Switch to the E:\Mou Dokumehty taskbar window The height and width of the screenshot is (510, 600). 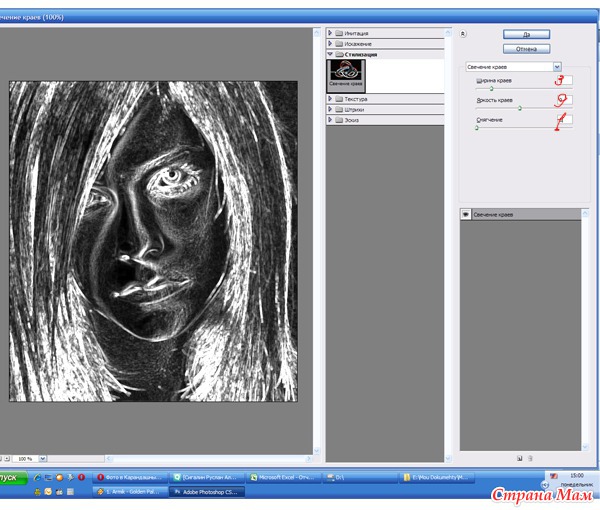437,477
